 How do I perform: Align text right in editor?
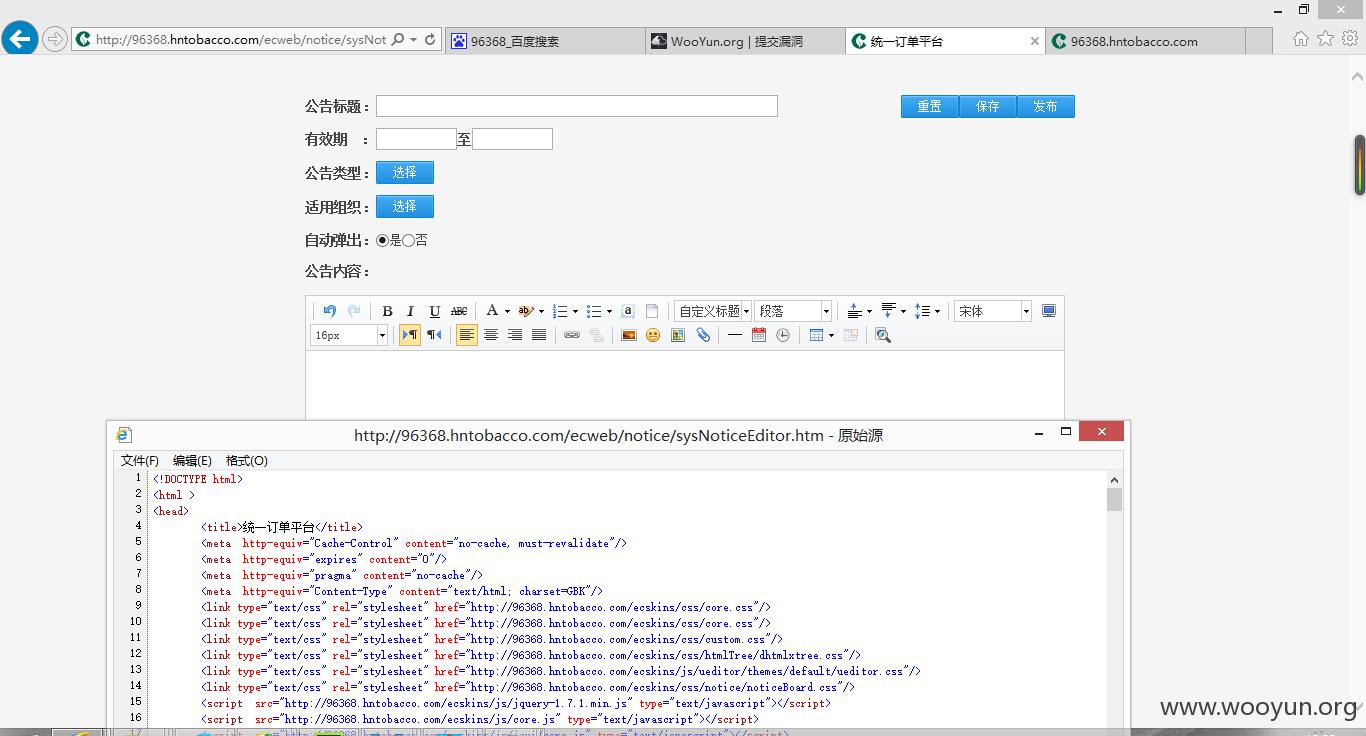coord(515,335)
